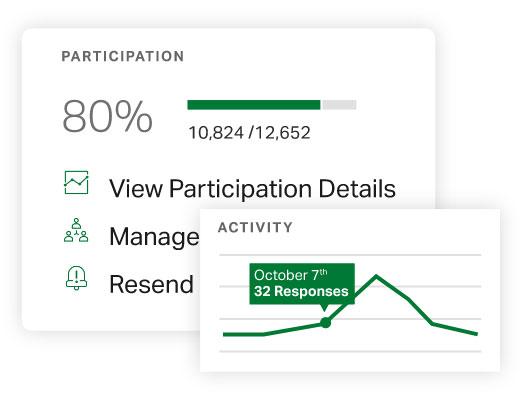Click the PARTICIPATION card heading

123,56
